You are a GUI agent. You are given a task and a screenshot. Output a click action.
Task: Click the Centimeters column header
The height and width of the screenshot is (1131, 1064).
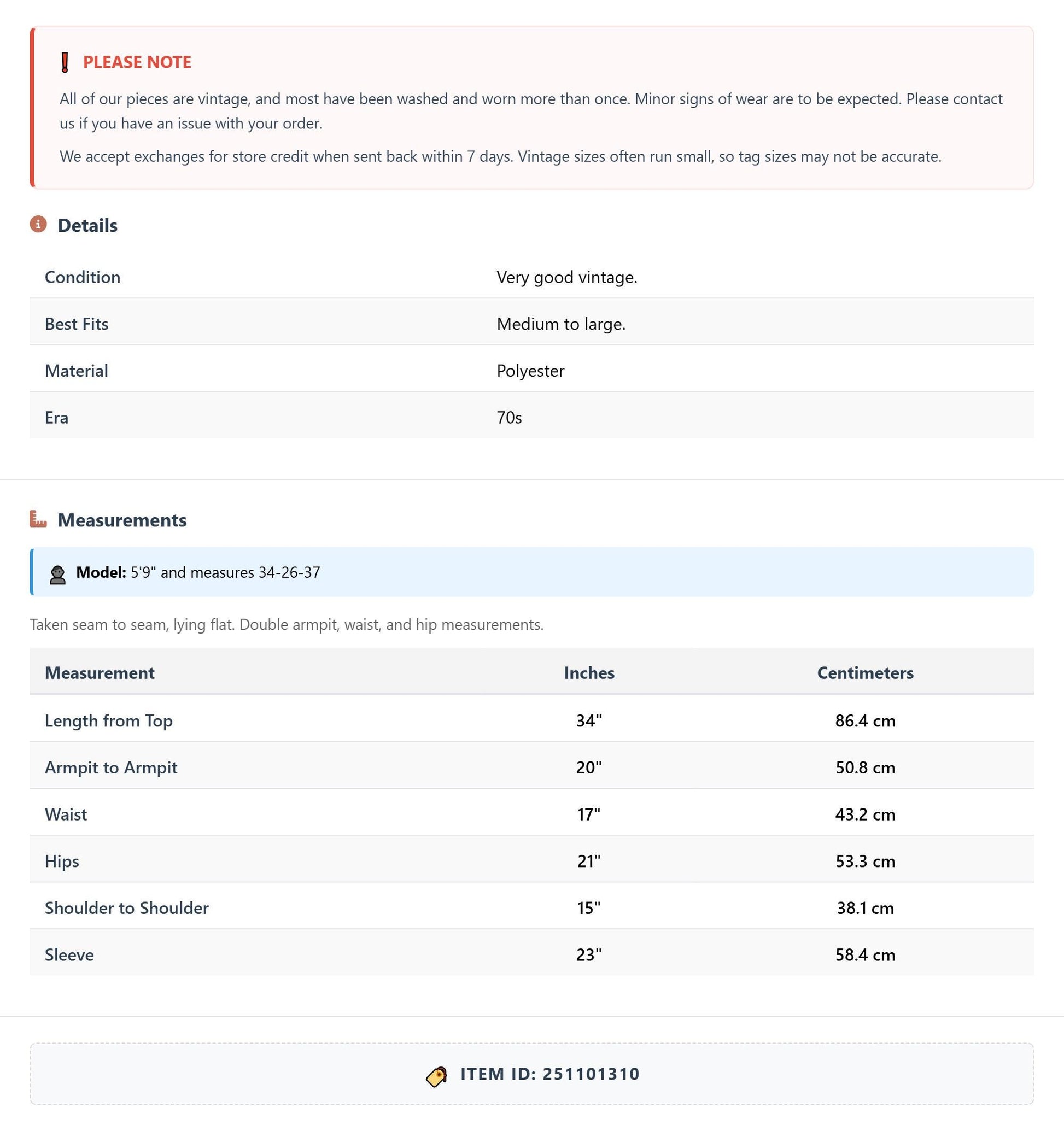tap(866, 672)
